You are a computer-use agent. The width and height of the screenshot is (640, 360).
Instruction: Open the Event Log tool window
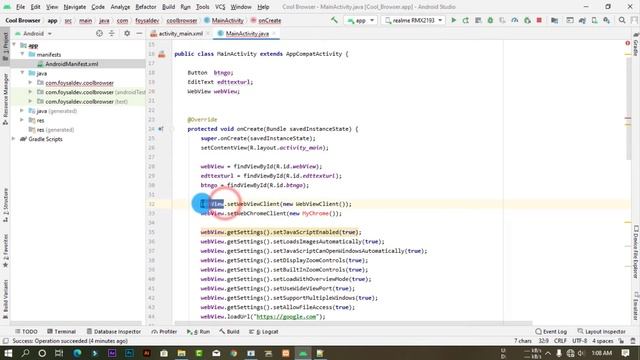[551, 331]
